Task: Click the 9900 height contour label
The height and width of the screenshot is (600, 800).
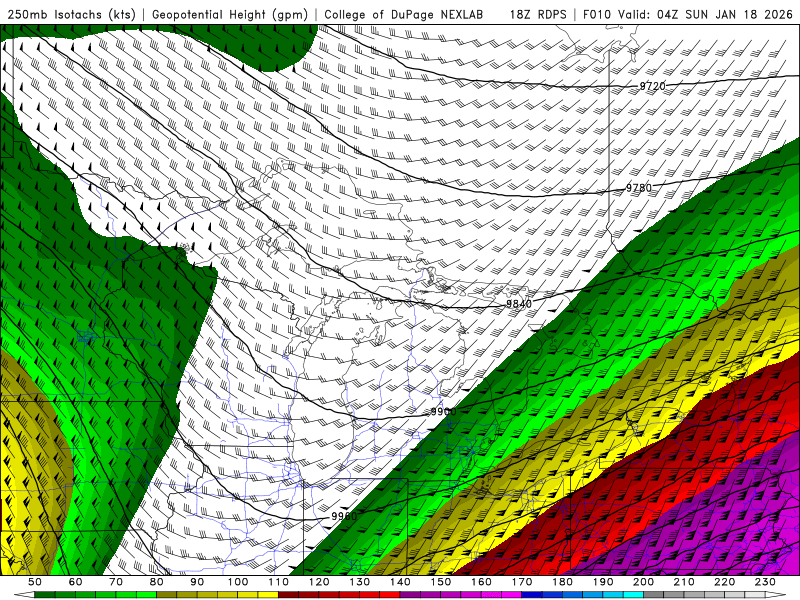Action: (x=444, y=412)
